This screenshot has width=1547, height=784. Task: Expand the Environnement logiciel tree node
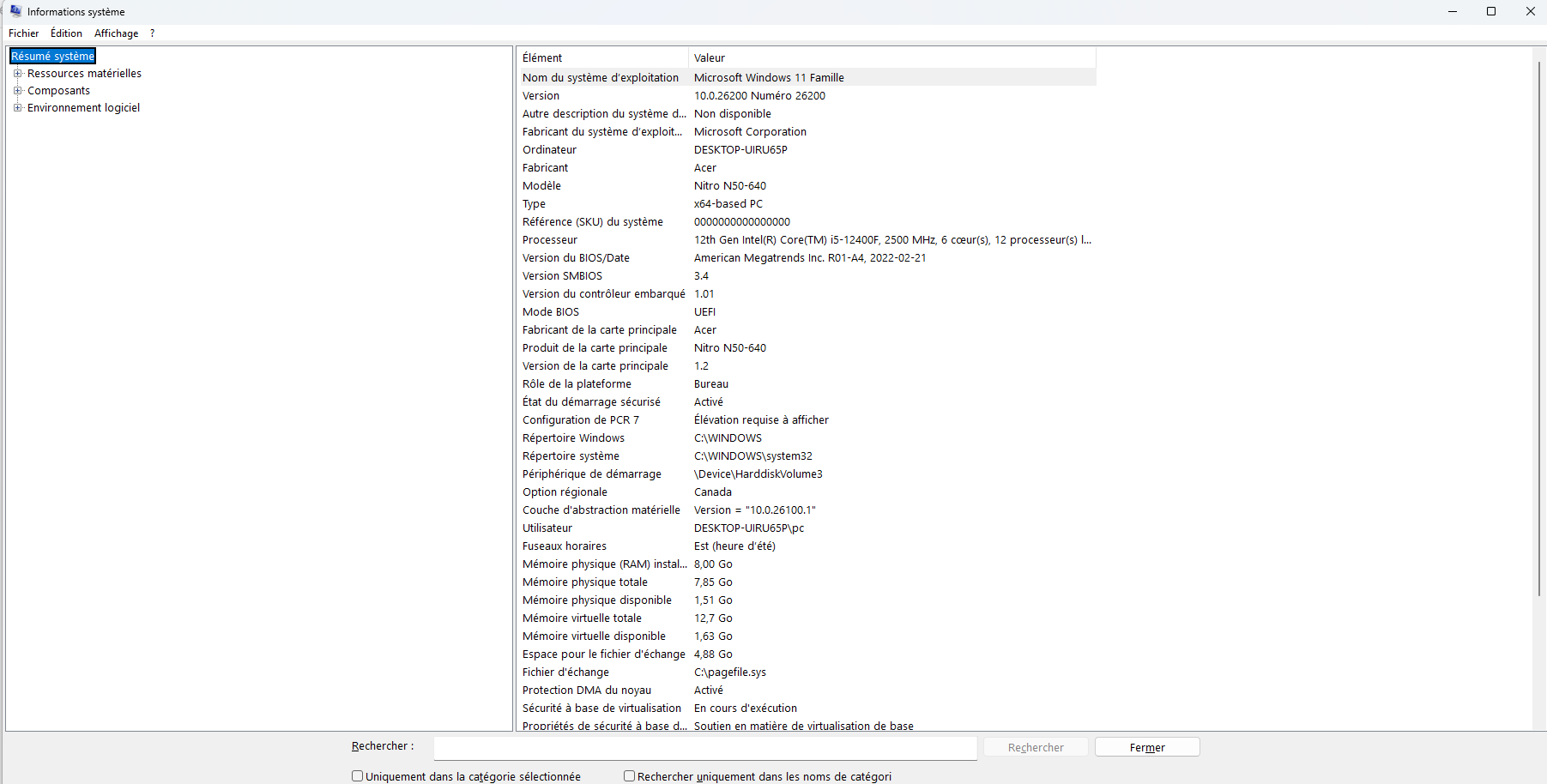(x=17, y=107)
